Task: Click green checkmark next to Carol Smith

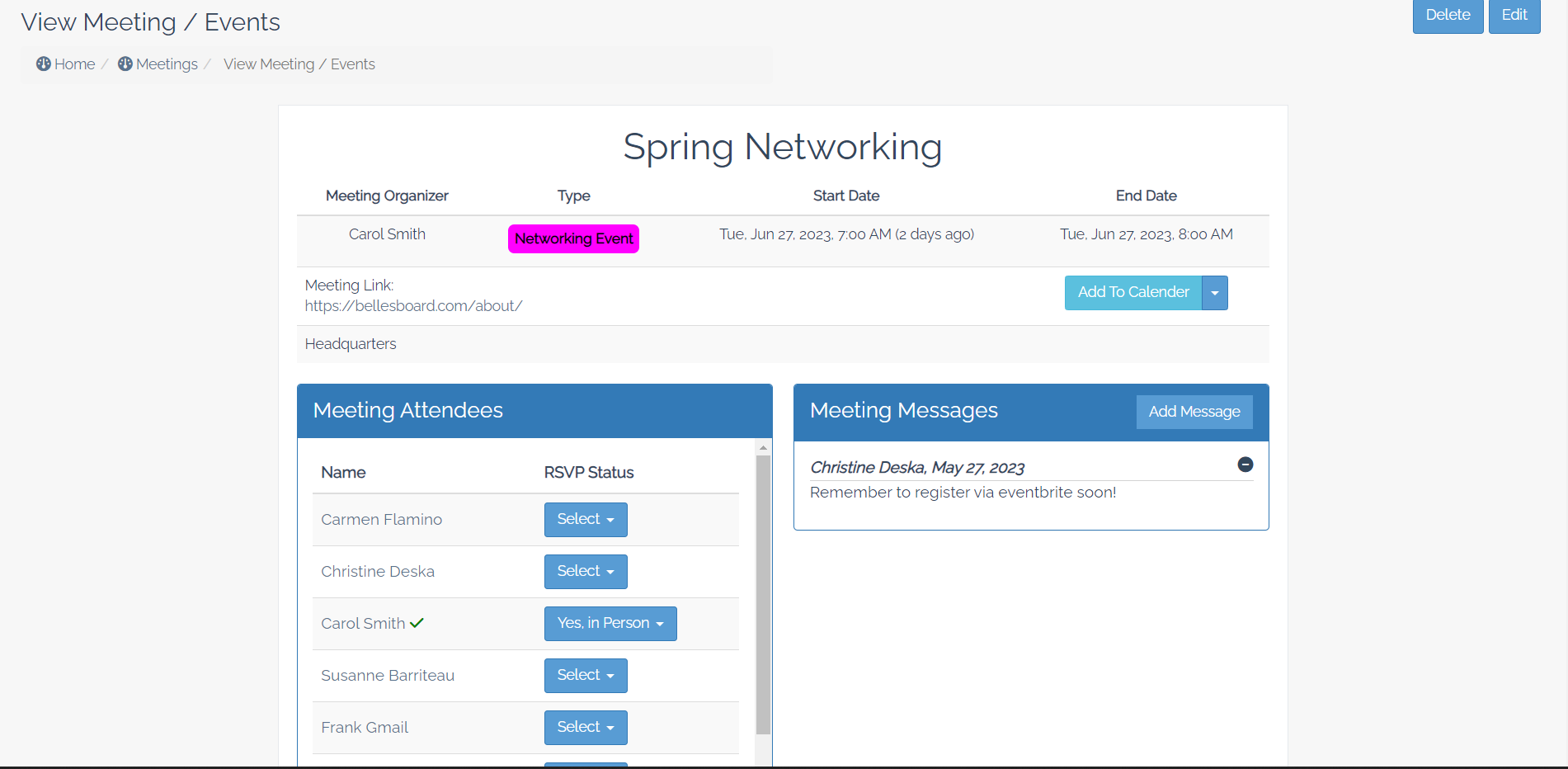Action: pyautogui.click(x=417, y=623)
